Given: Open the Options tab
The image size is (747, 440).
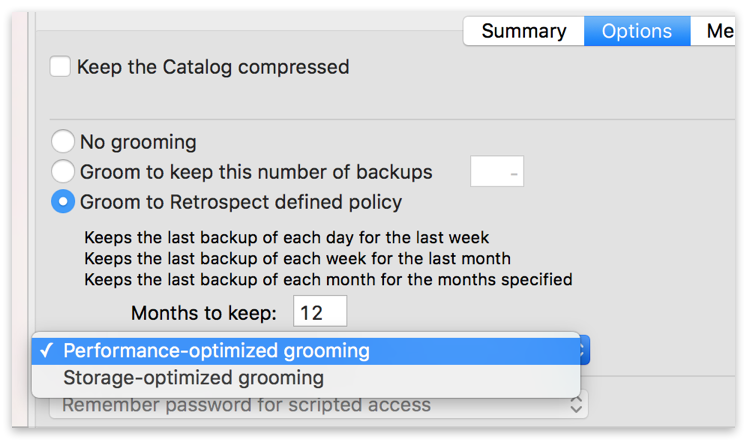Looking at the screenshot, I should [636, 31].
